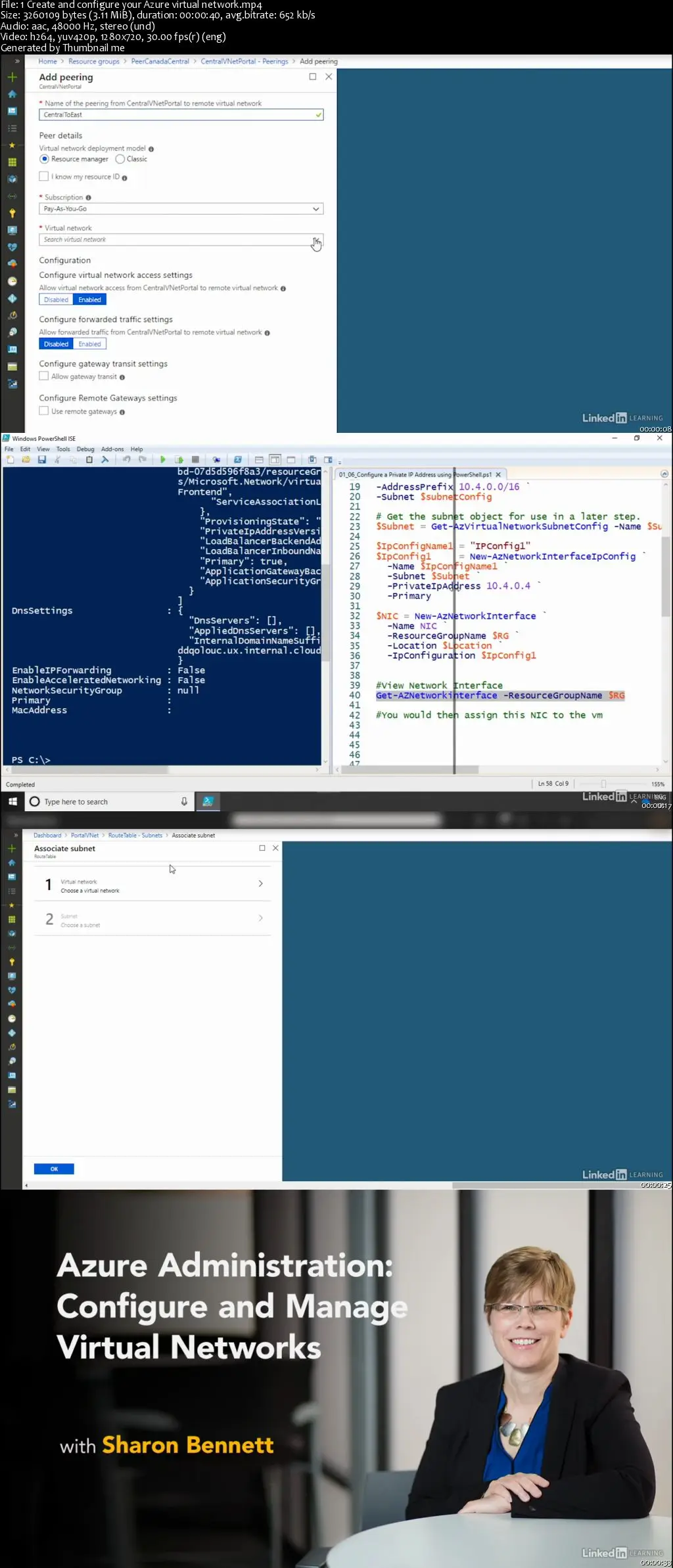Open Edit menu in PowerShell ISE

pyautogui.click(x=25, y=449)
